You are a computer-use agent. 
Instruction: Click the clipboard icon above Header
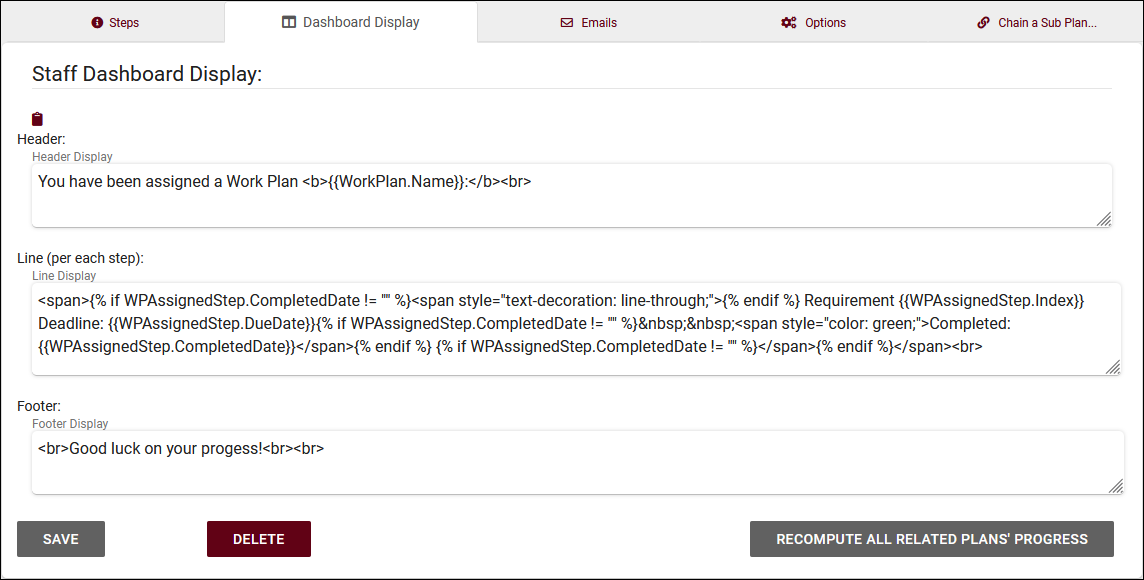coord(38,119)
